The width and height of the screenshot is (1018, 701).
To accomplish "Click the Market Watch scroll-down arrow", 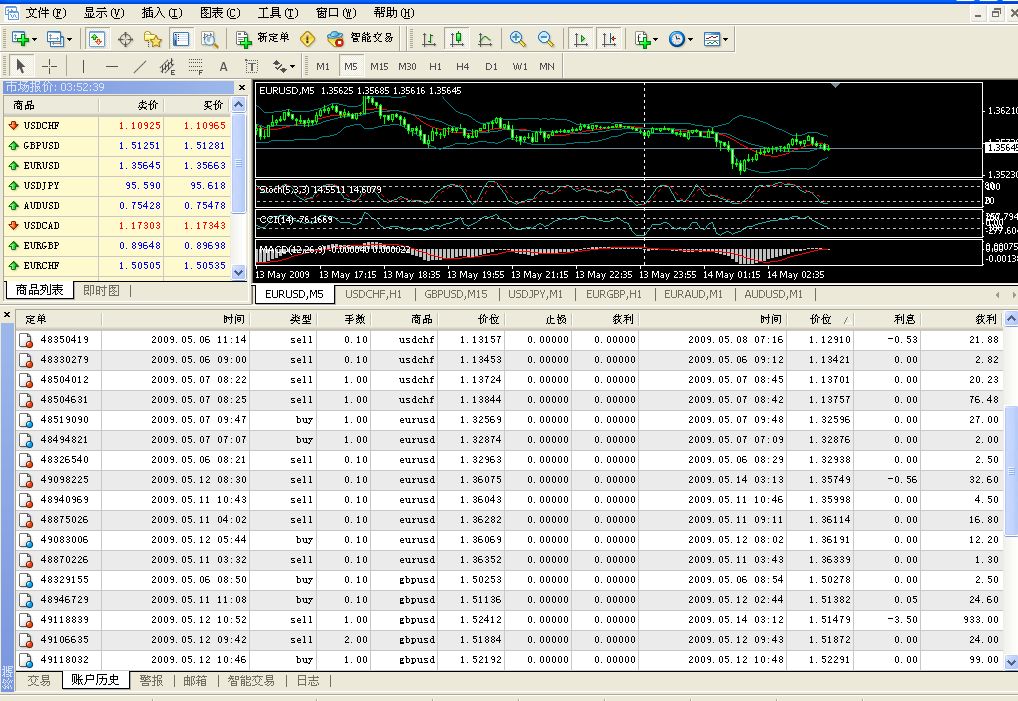I will [239, 273].
